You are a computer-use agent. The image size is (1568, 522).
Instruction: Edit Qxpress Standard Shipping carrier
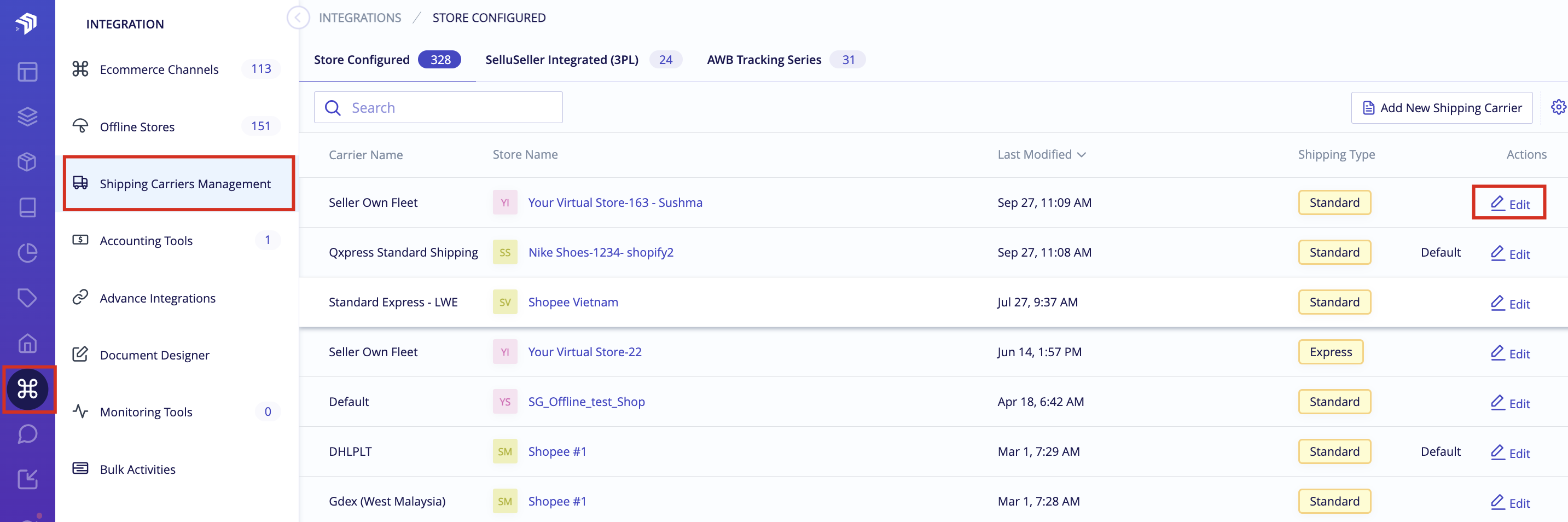tap(1509, 253)
